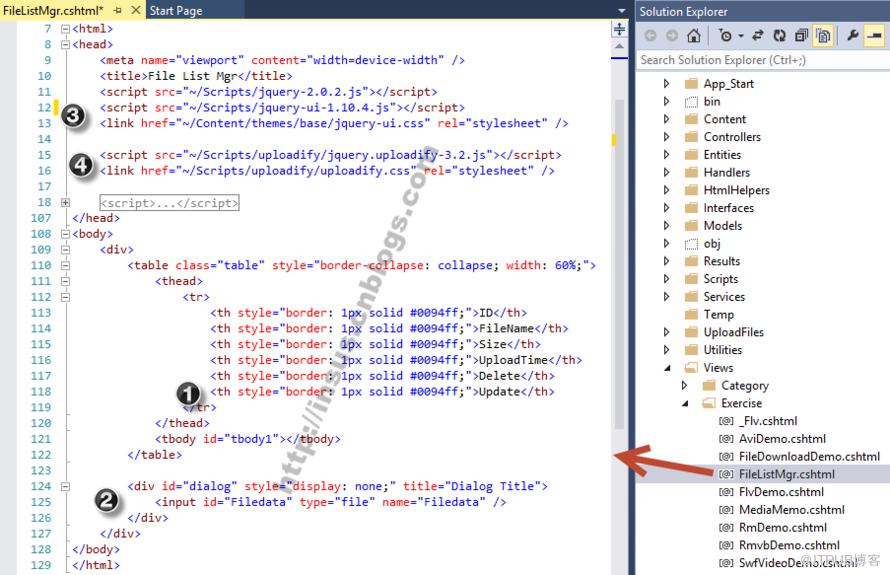890x575 pixels.
Task: Collapse the <html> outlining region on line 7
Action: pos(65,29)
